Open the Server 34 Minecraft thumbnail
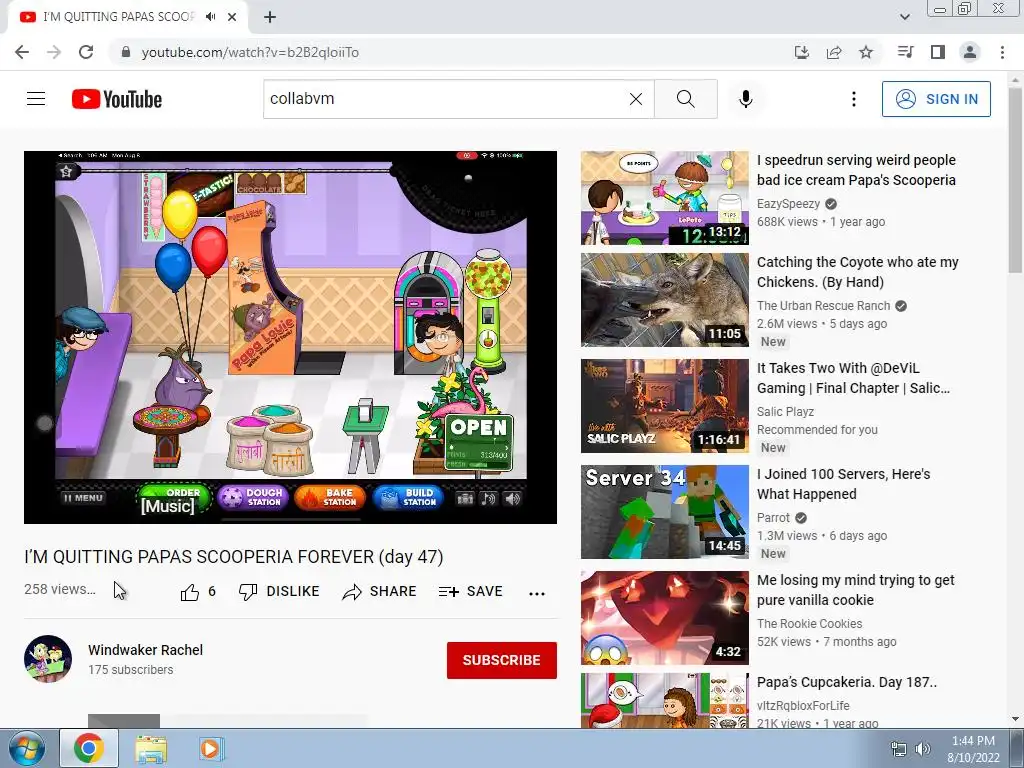 [x=665, y=512]
